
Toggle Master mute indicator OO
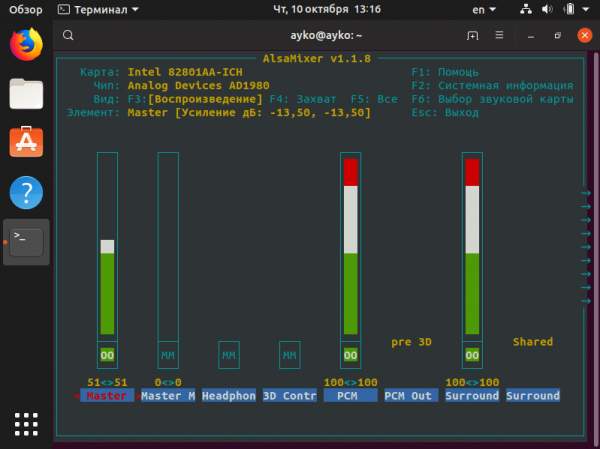pyautogui.click(x=107, y=355)
